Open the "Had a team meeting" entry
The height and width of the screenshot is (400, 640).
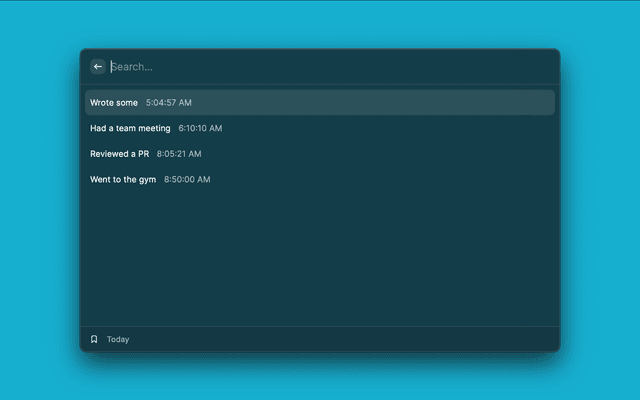click(x=130, y=128)
